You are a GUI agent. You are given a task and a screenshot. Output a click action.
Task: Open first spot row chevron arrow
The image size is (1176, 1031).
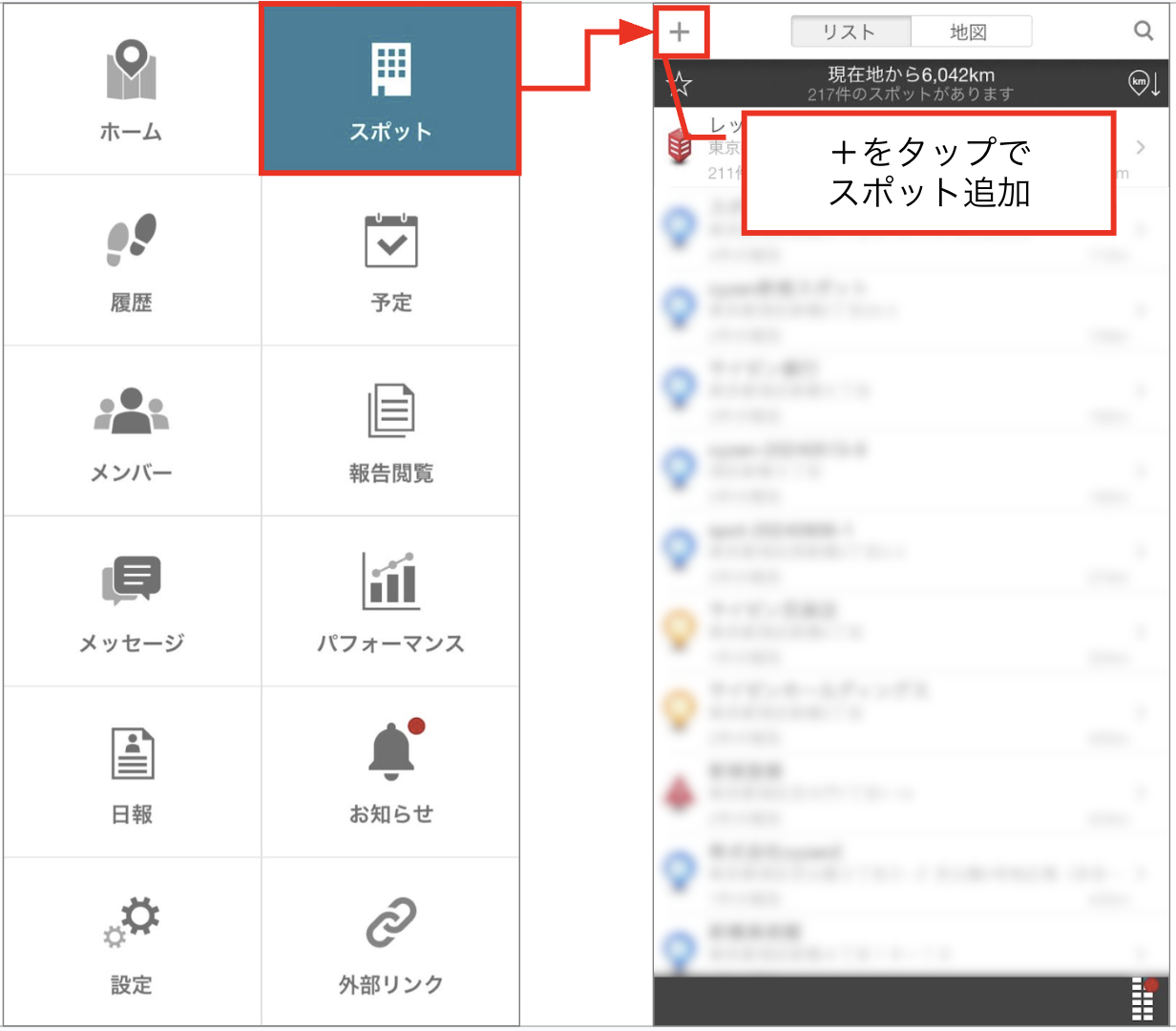click(x=1141, y=147)
